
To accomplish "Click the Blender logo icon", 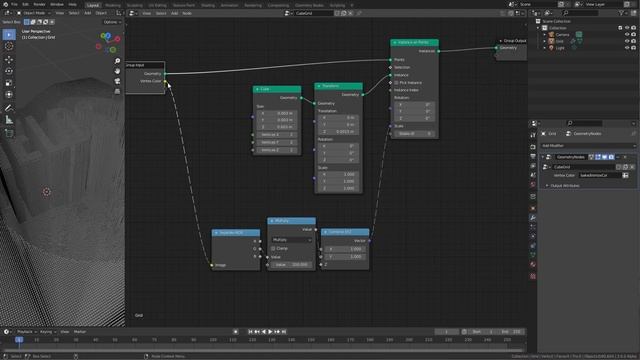I will 5,4.
